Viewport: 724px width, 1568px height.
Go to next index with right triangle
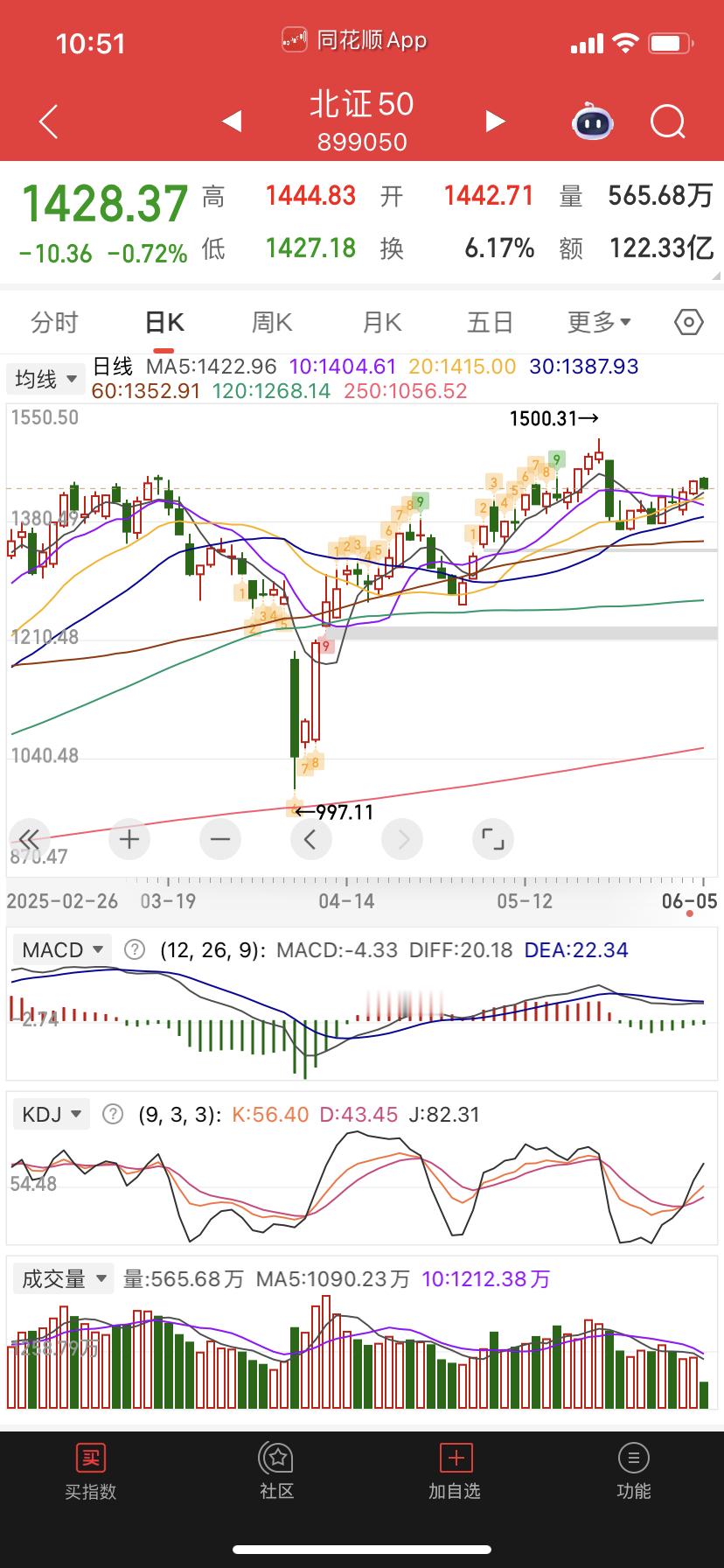495,121
